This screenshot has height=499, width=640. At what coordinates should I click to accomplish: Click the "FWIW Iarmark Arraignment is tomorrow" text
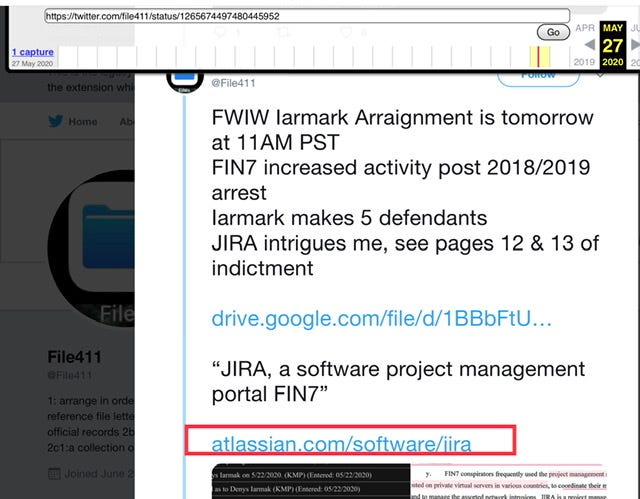pos(402,118)
